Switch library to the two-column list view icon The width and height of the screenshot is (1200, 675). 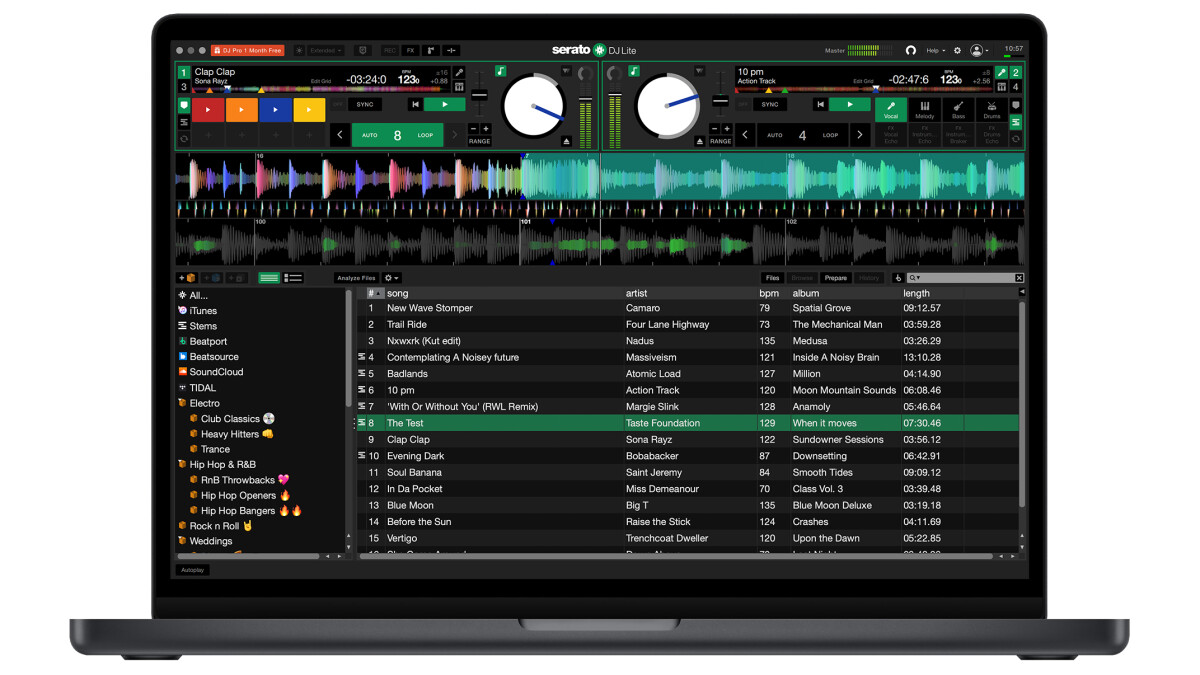(293, 278)
